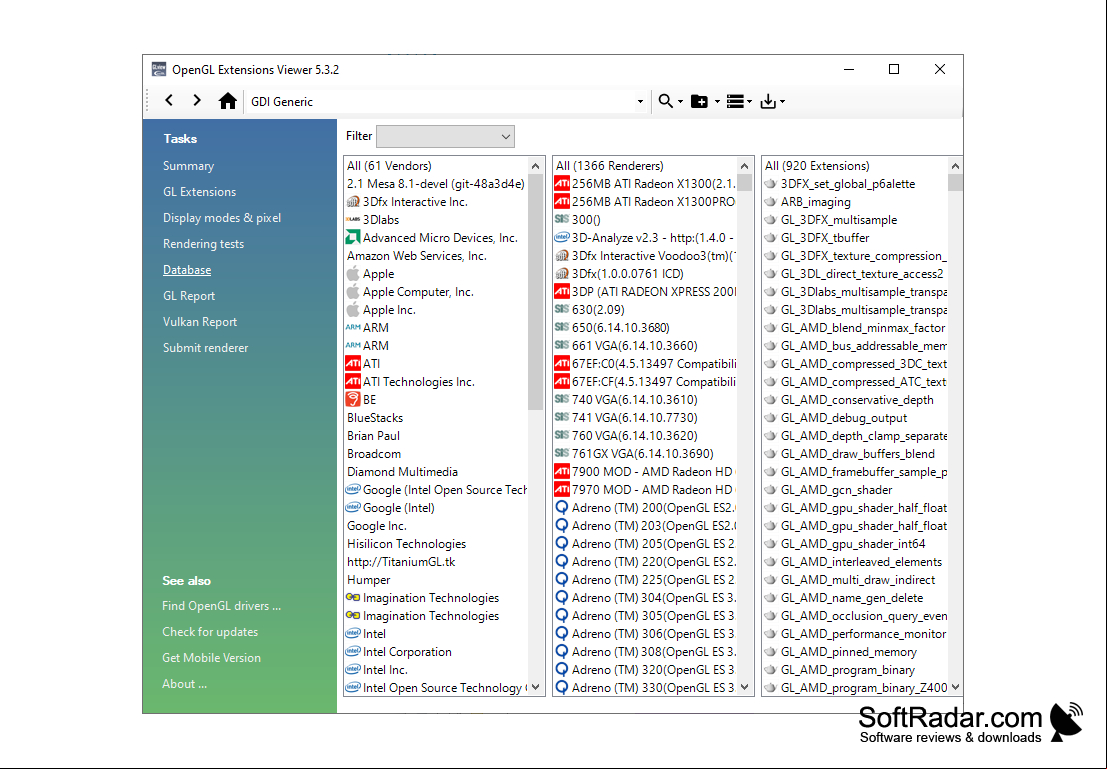Open the Filter combo box

445,136
